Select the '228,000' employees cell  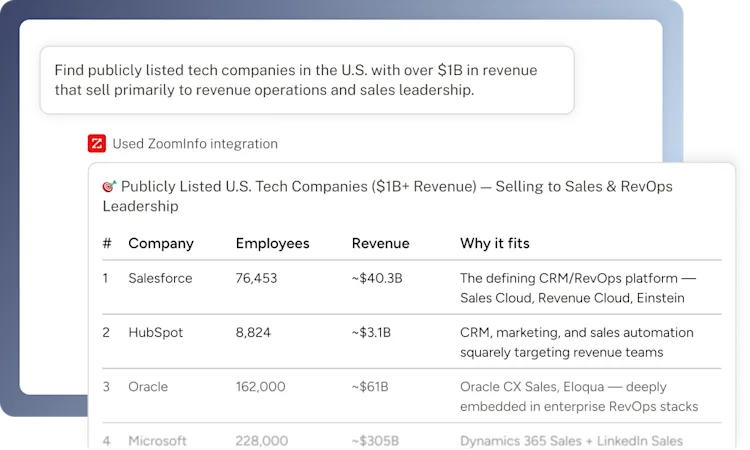262,440
